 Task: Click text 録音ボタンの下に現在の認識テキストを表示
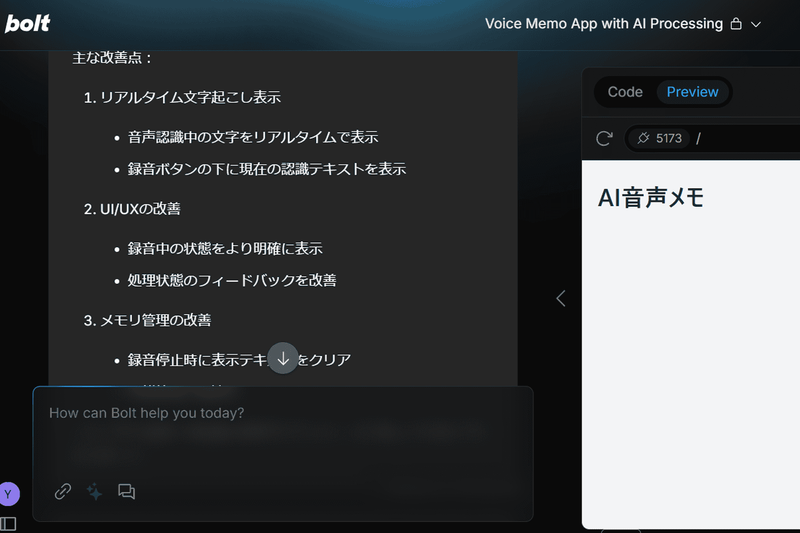(x=267, y=169)
